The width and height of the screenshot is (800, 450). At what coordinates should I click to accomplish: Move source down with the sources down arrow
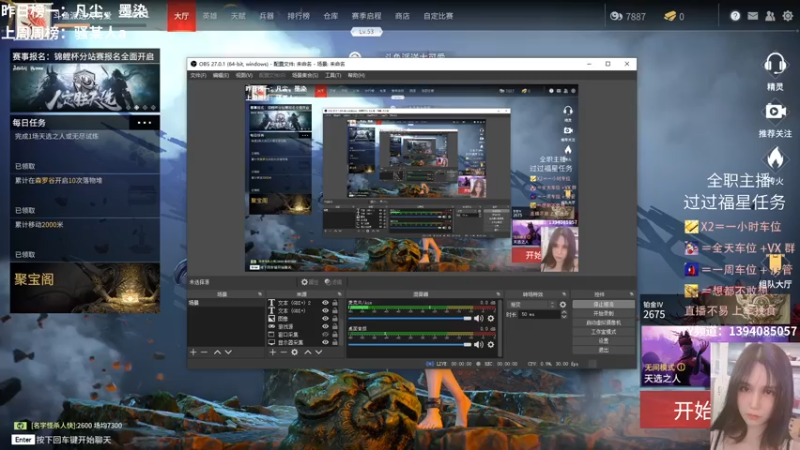click(x=319, y=352)
